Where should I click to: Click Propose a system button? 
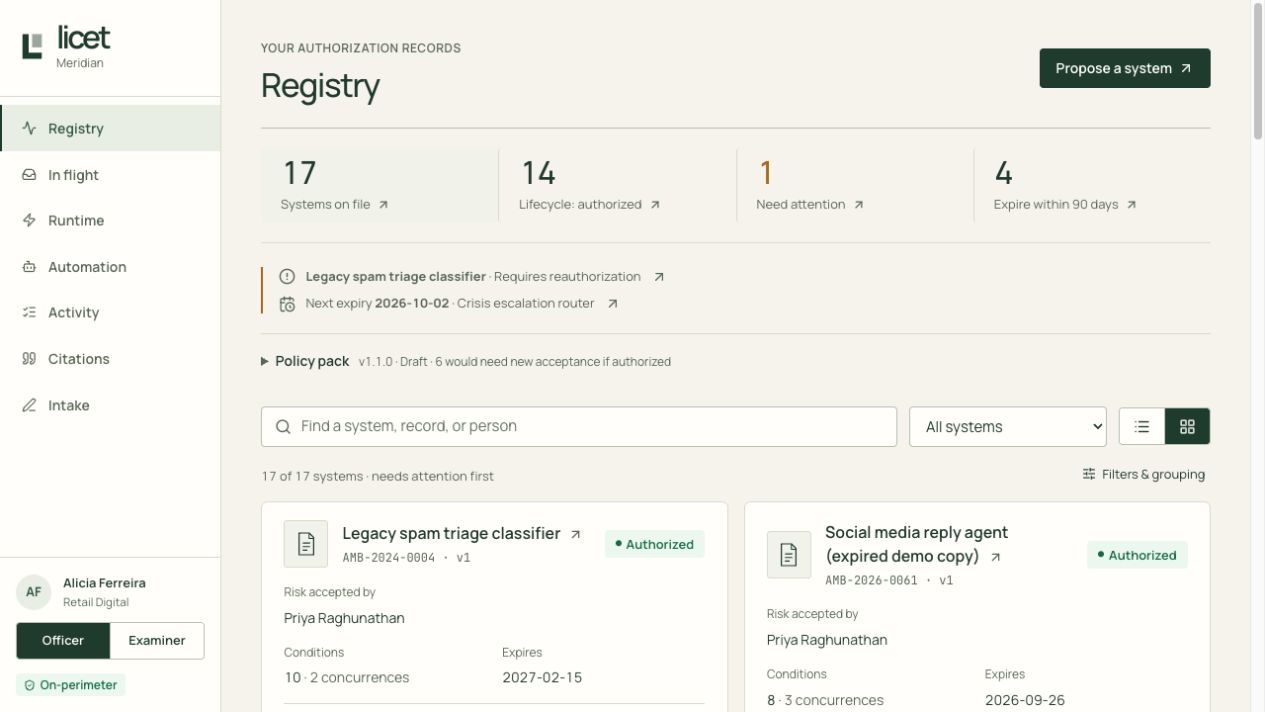(x=1125, y=68)
